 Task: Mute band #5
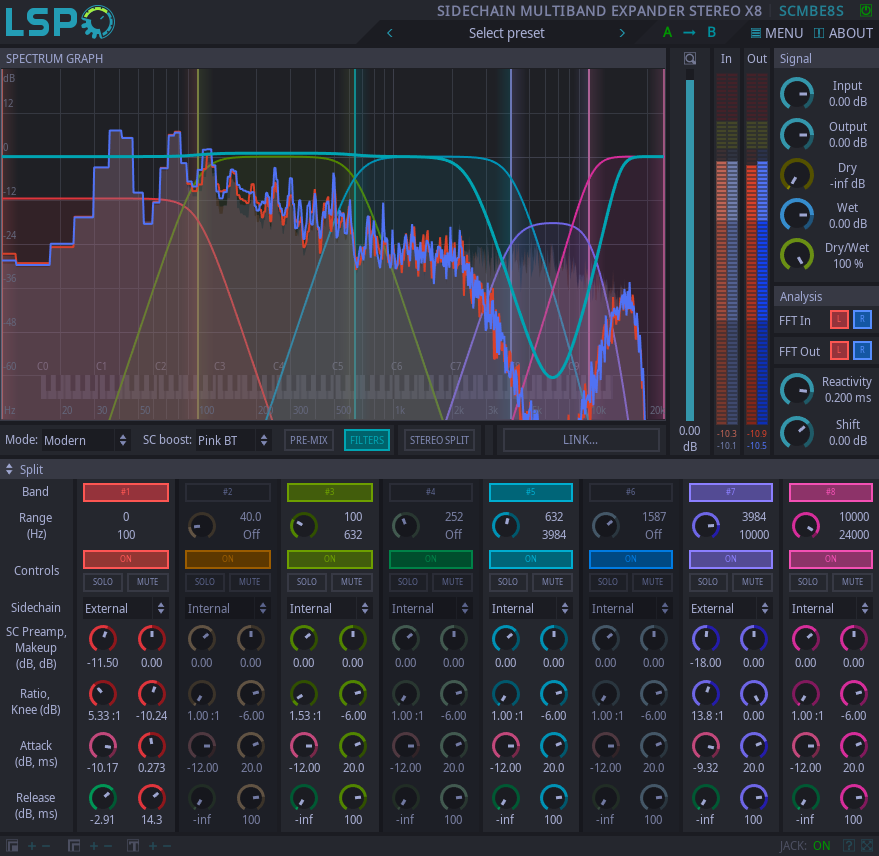[552, 582]
